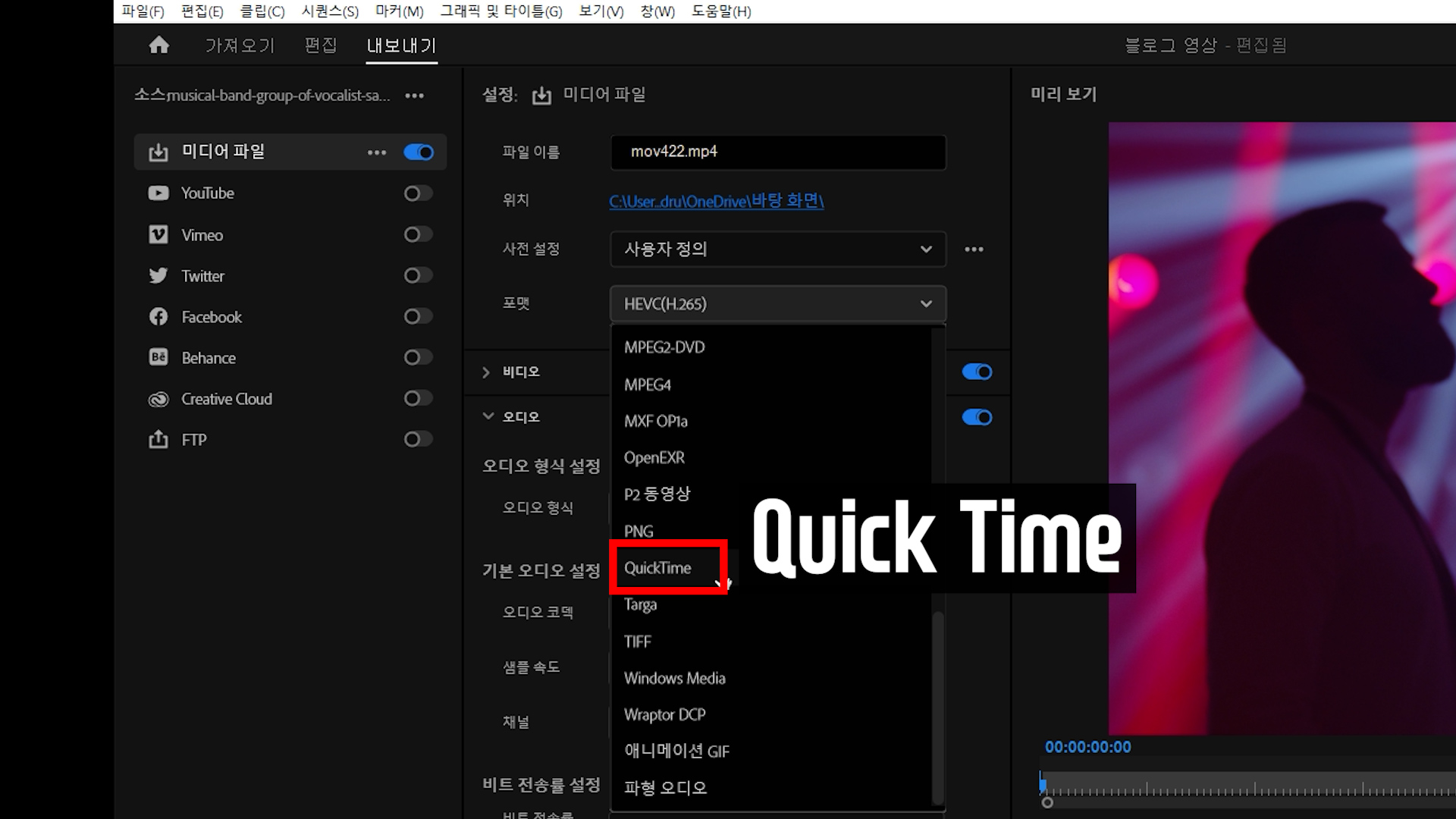1456x819 pixels.
Task: Click the YouTube destination icon
Action: pyautogui.click(x=158, y=193)
